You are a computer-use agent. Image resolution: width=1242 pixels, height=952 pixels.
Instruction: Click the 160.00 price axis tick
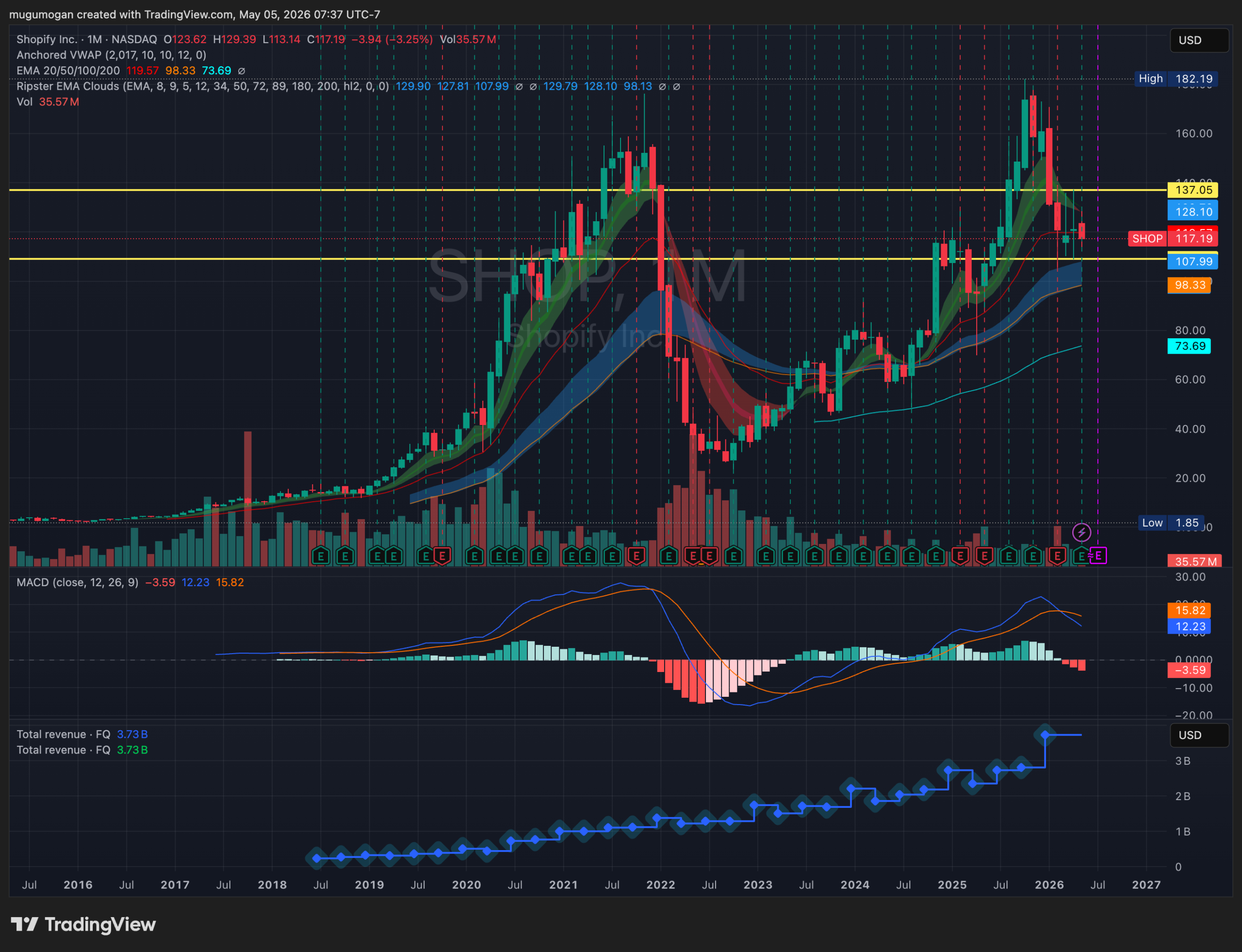pos(1193,134)
